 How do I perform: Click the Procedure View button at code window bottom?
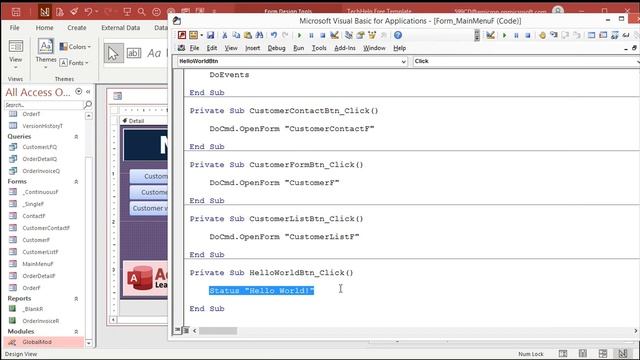[178, 330]
